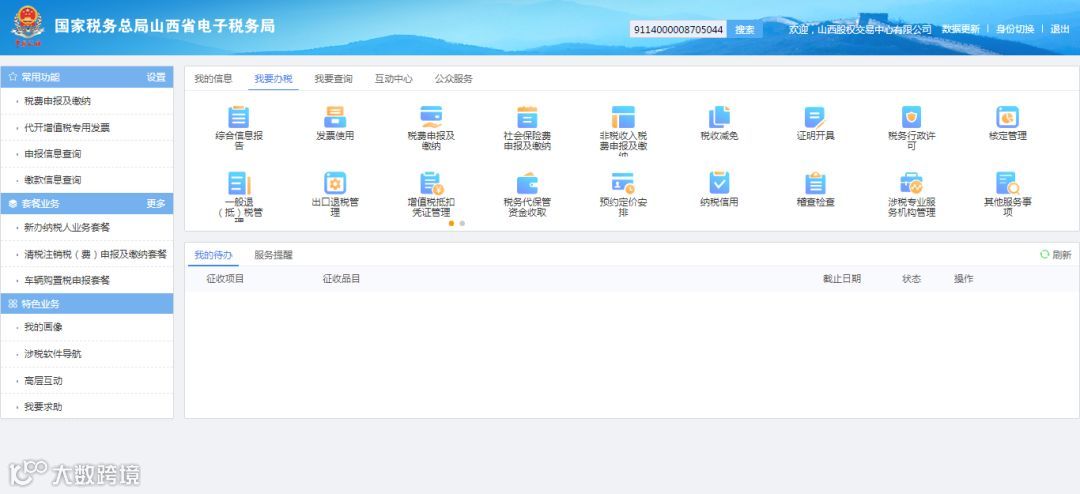Open the 非税收入税费申报 icon
Image resolution: width=1080 pixels, height=494 pixels.
[623, 116]
